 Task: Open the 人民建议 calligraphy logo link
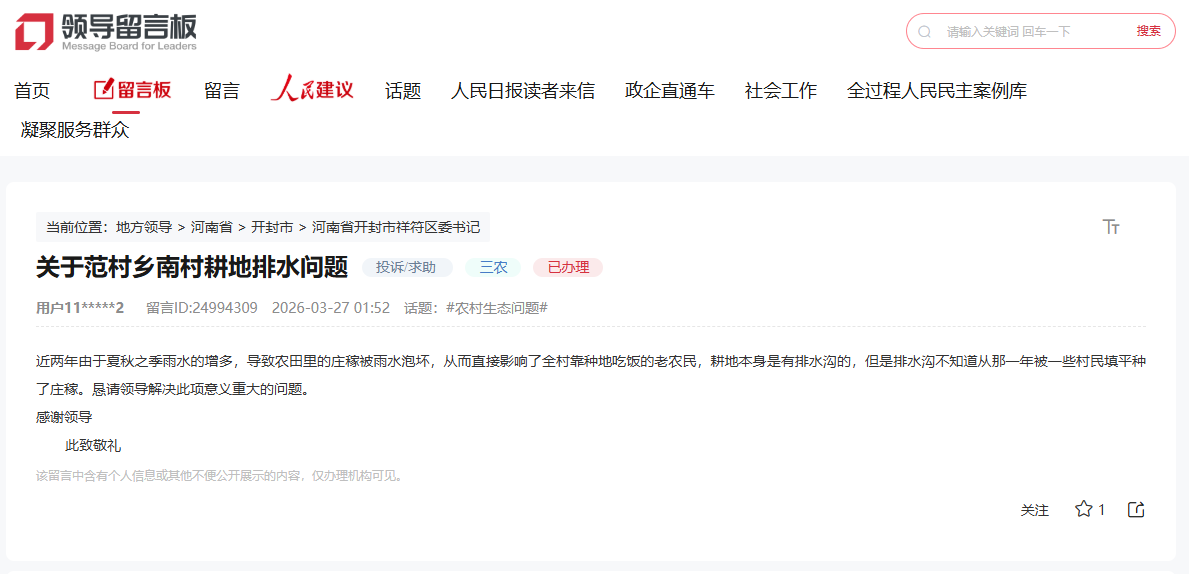pyautogui.click(x=312, y=90)
